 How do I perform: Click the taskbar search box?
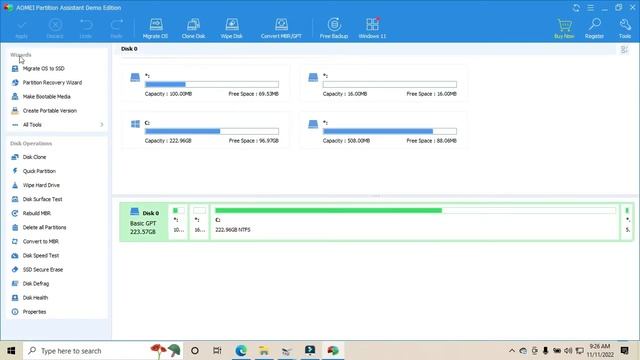(x=104, y=351)
